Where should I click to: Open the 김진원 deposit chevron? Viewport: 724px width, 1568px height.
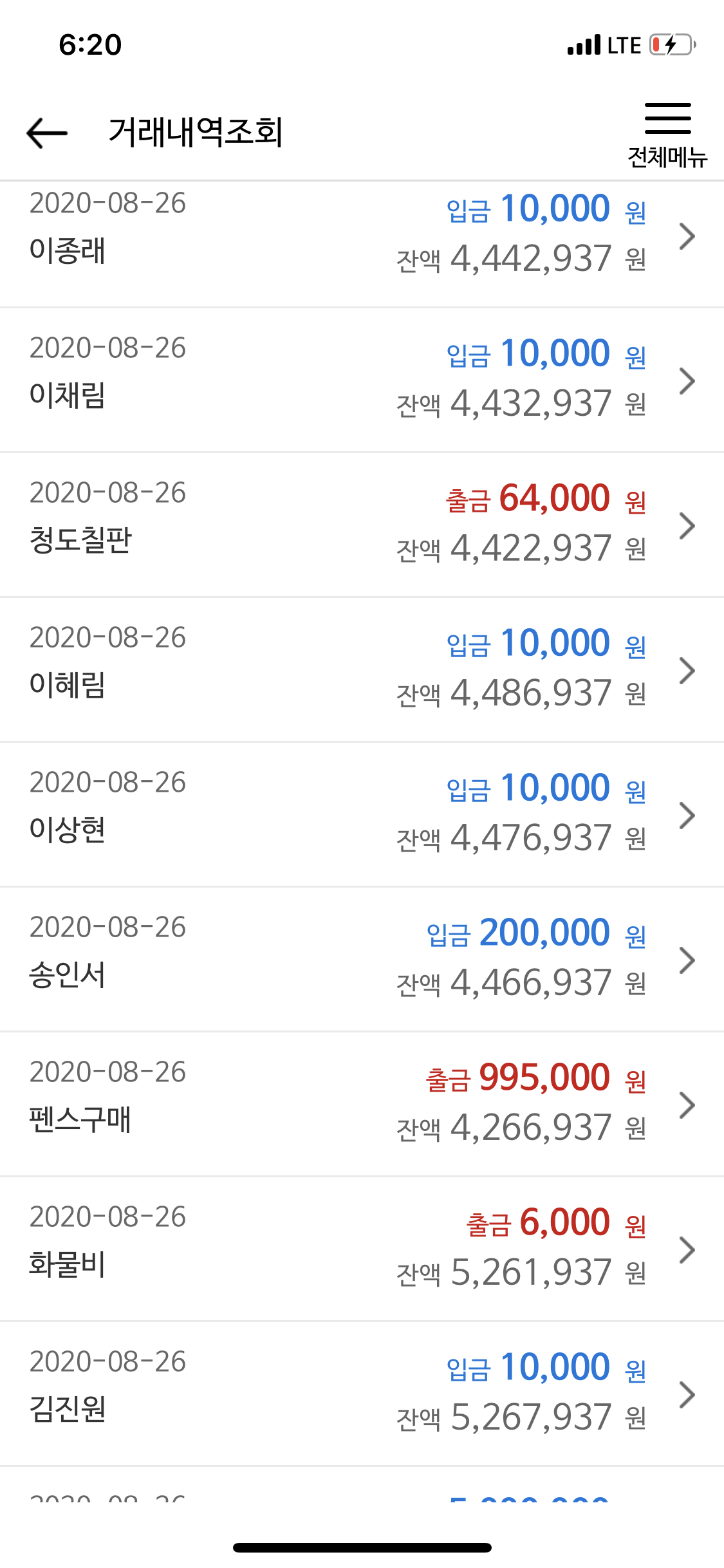(687, 1395)
